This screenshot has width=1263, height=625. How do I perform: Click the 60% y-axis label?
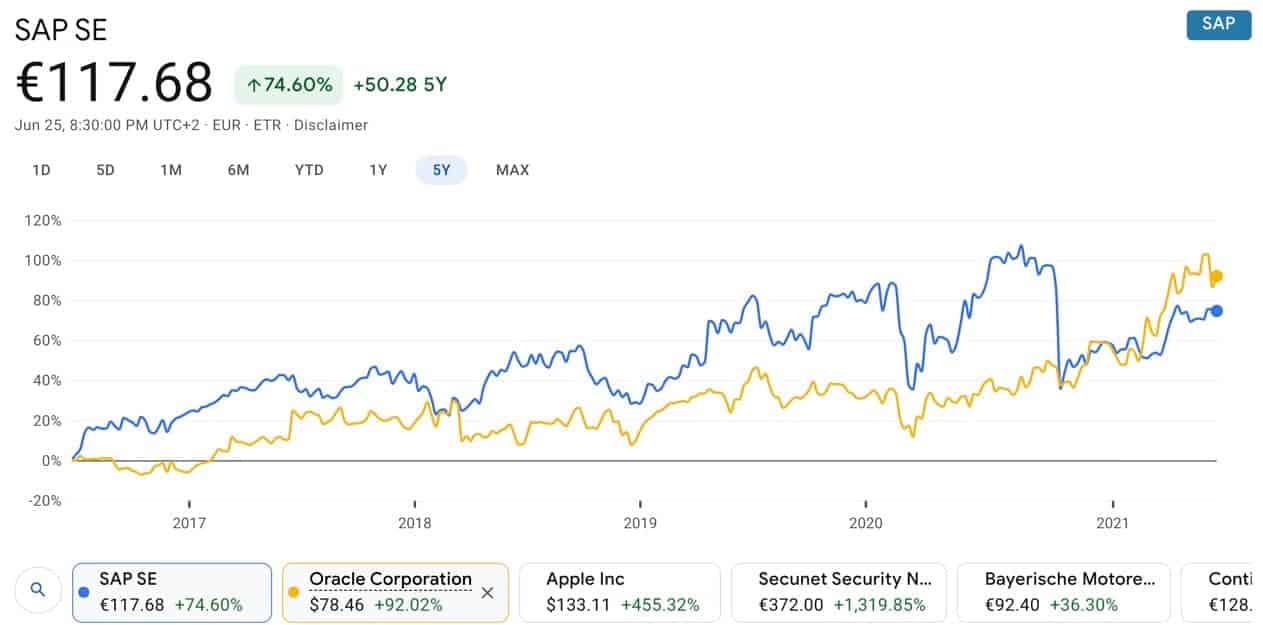click(46, 340)
